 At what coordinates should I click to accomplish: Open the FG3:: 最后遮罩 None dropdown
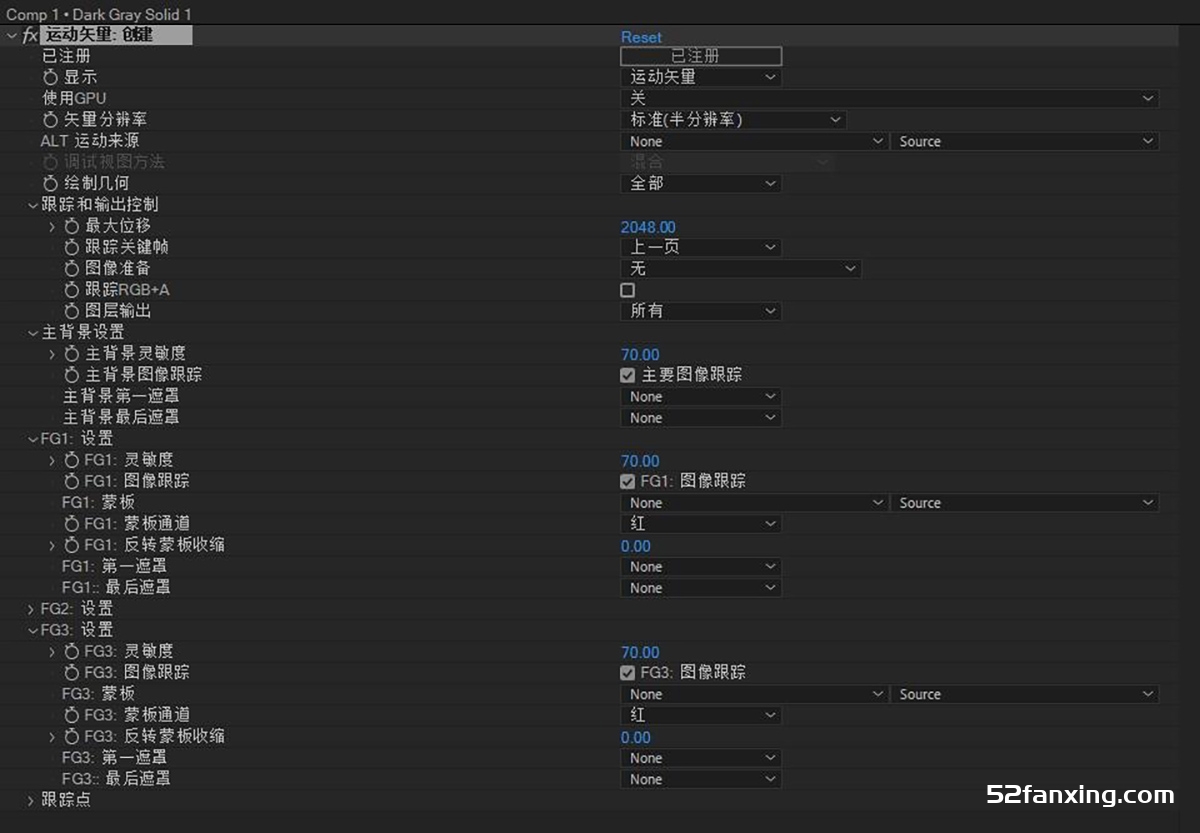pos(701,779)
